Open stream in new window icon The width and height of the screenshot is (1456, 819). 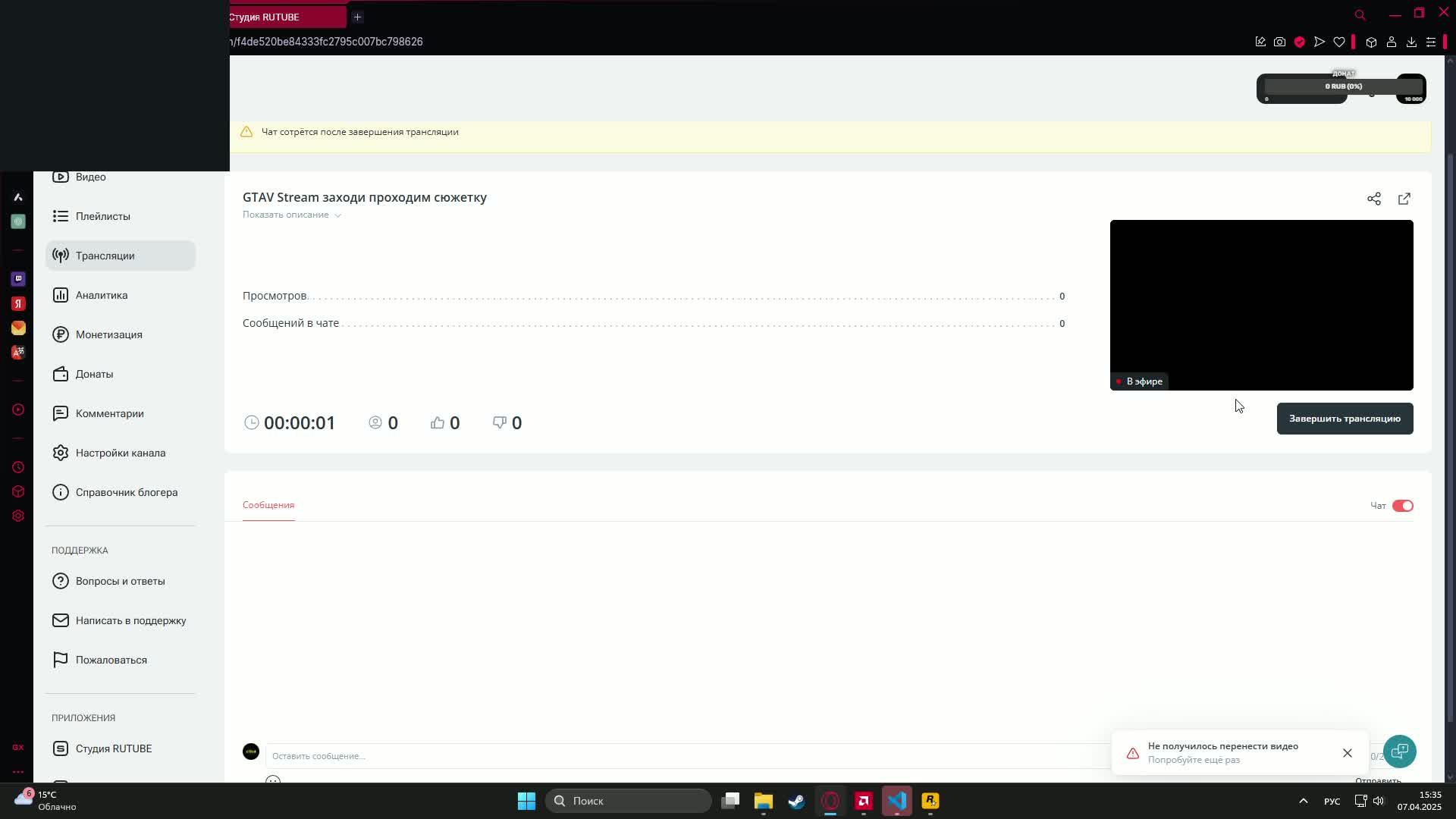(x=1404, y=199)
